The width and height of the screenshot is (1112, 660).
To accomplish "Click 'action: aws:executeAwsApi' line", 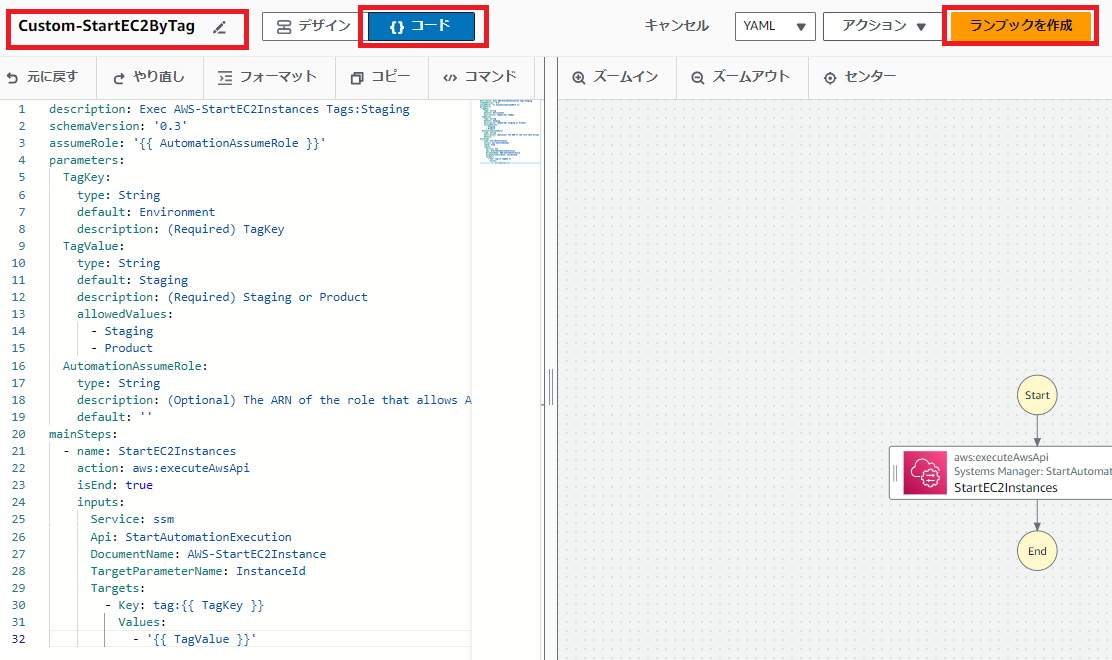I will (x=163, y=468).
